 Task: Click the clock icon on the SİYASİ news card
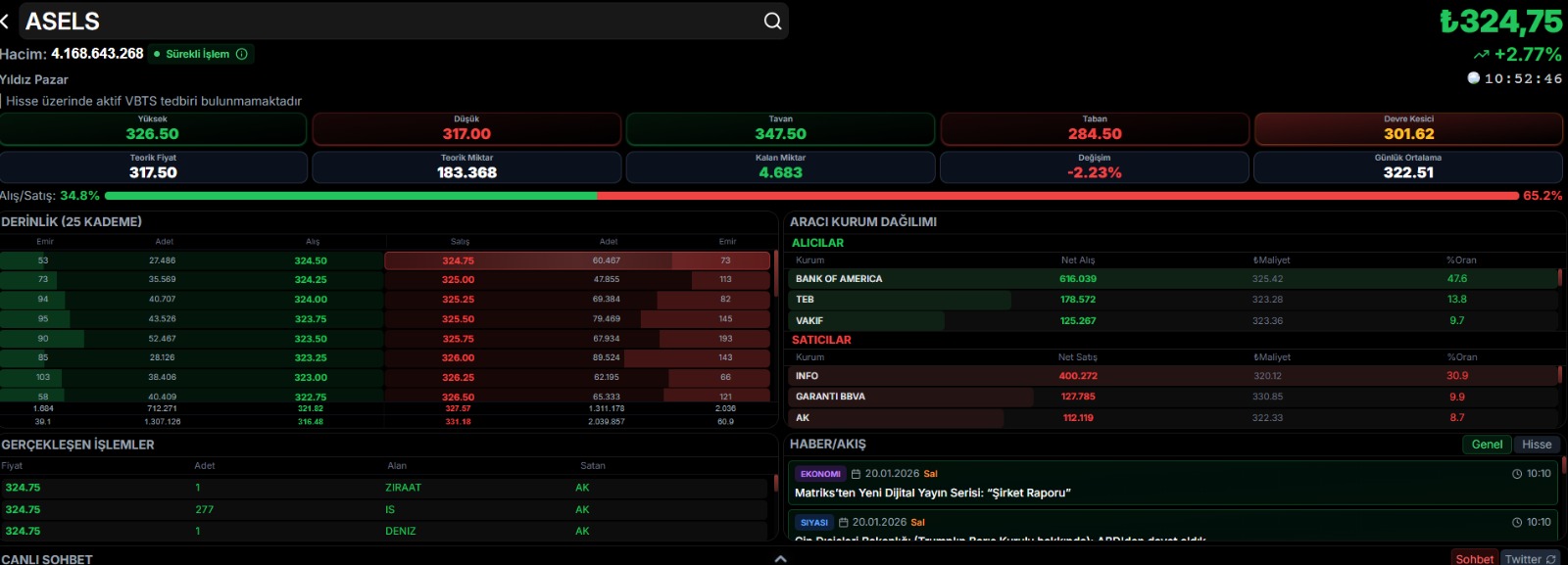tap(1517, 523)
